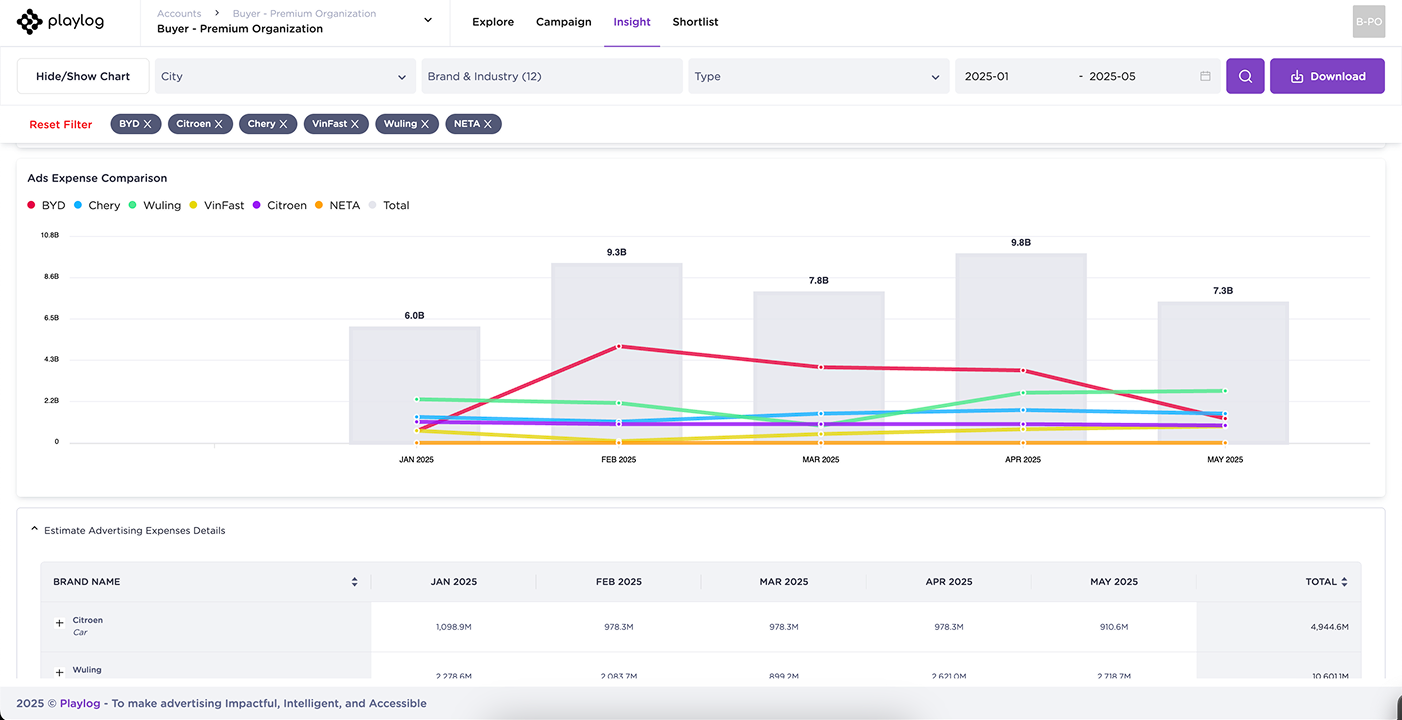Click the Reset Filter link
Viewport: 1402px width, 720px height.
60,125
